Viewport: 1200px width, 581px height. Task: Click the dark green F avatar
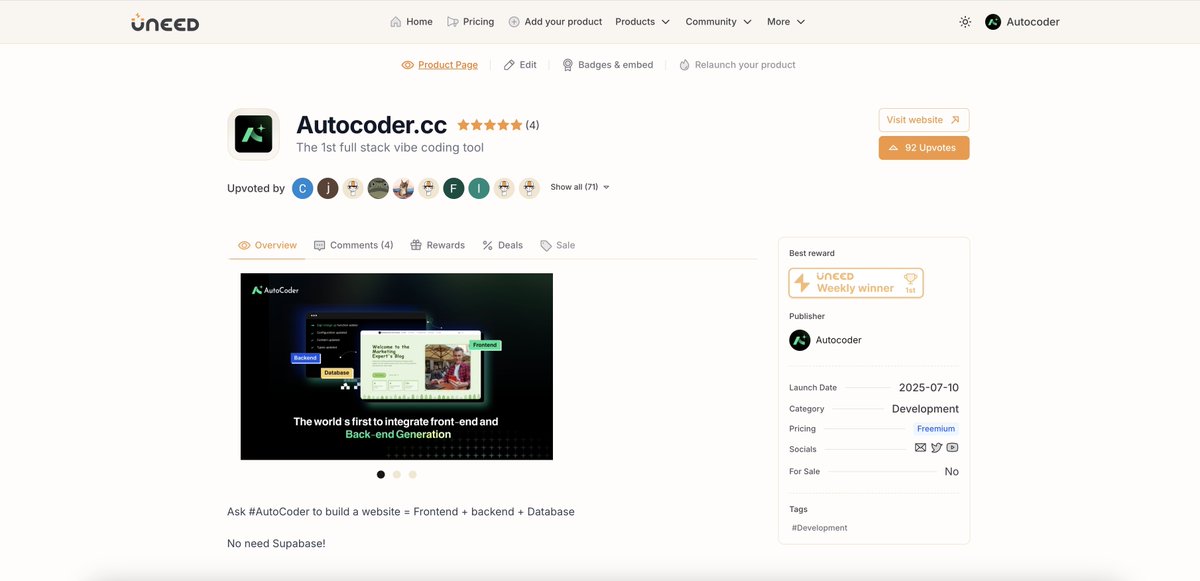(x=453, y=188)
